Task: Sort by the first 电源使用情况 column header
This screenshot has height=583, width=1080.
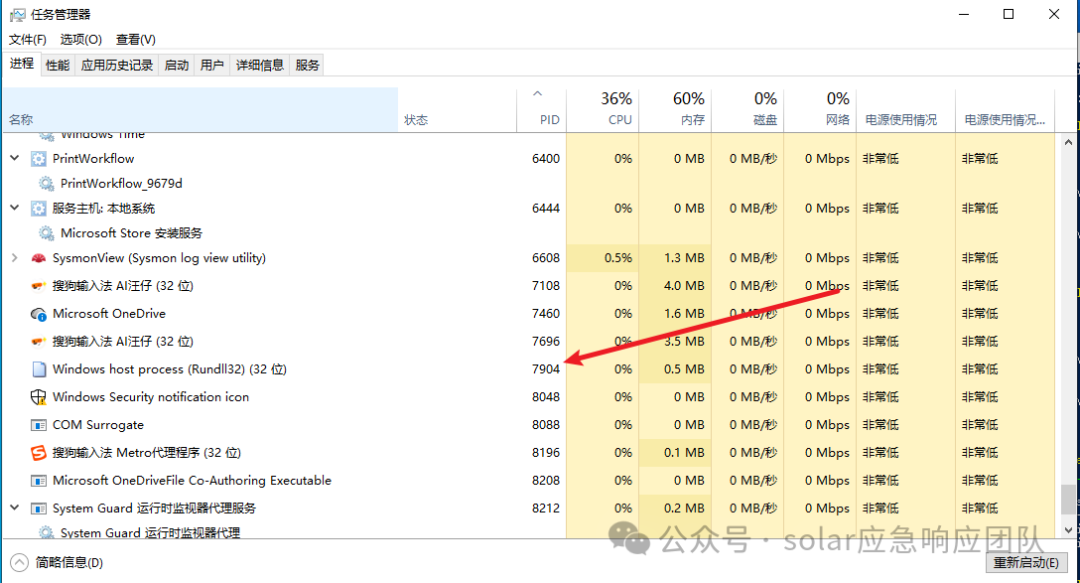Action: coord(905,110)
